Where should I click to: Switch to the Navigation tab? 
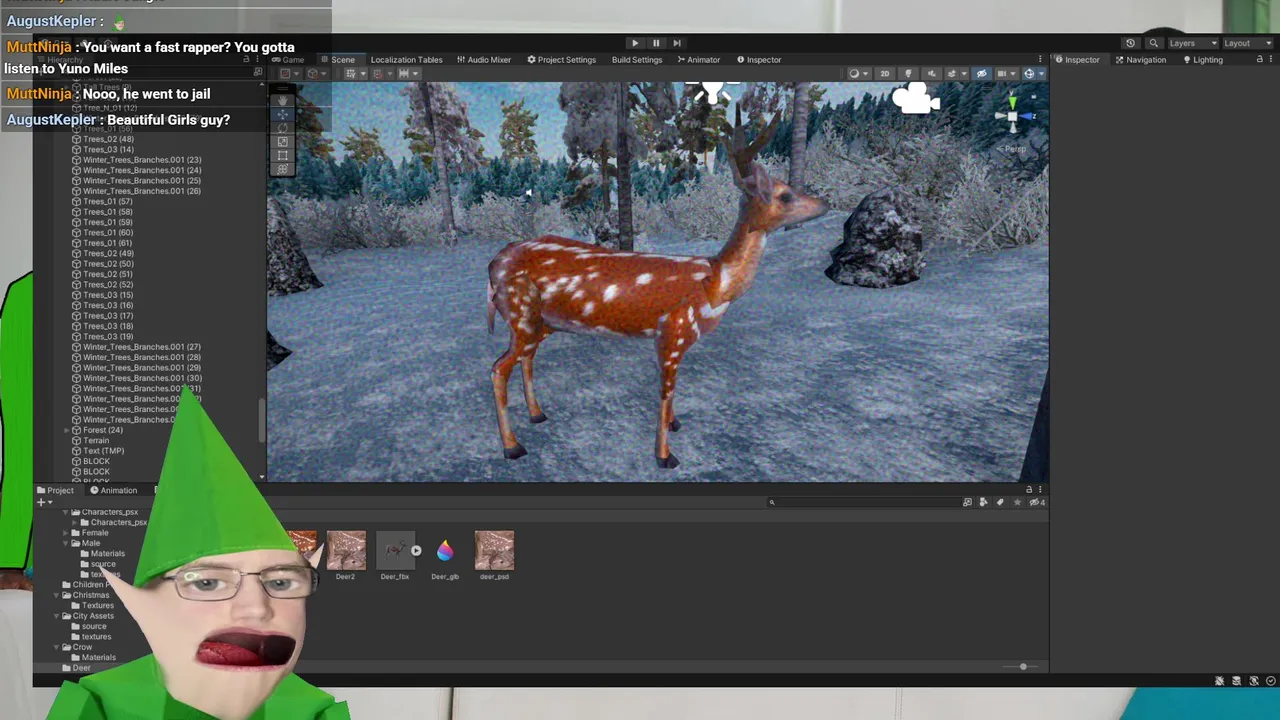coord(1140,60)
